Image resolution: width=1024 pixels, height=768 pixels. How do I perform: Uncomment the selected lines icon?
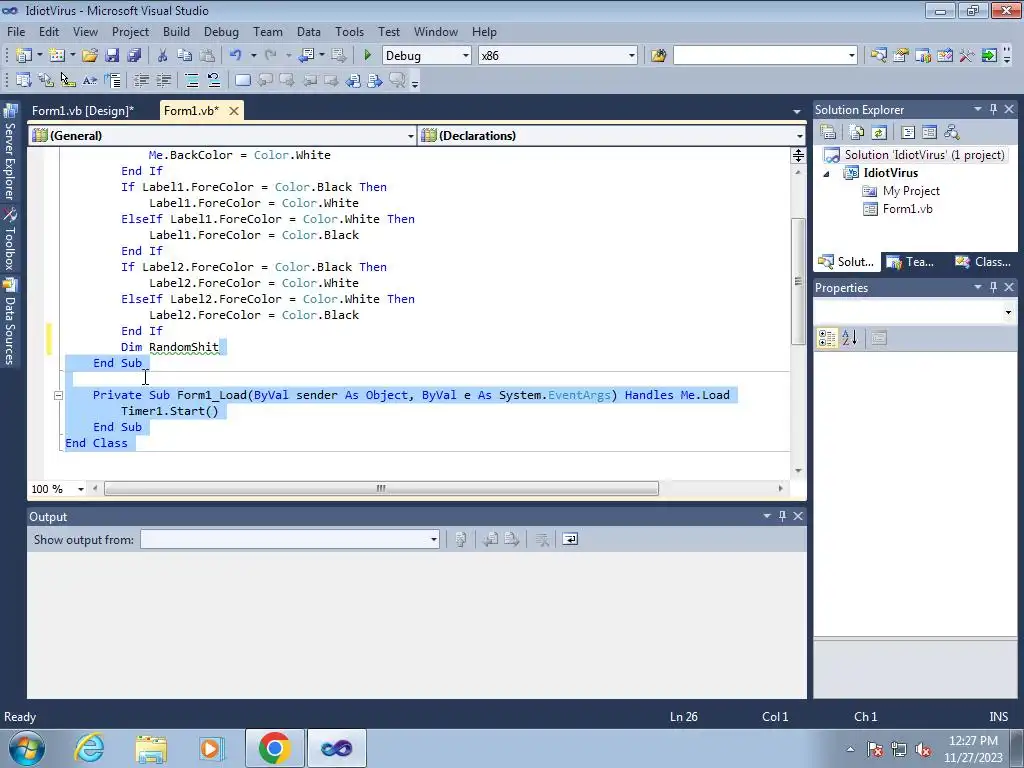pos(214,80)
